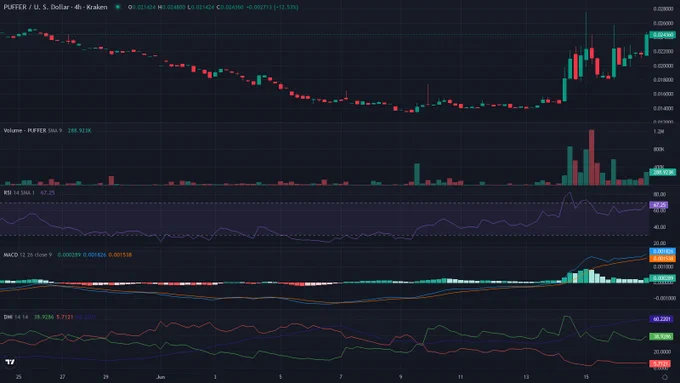This screenshot has height=383, width=680.
Task: Click the 800K volume axis label
Action: click(659, 149)
